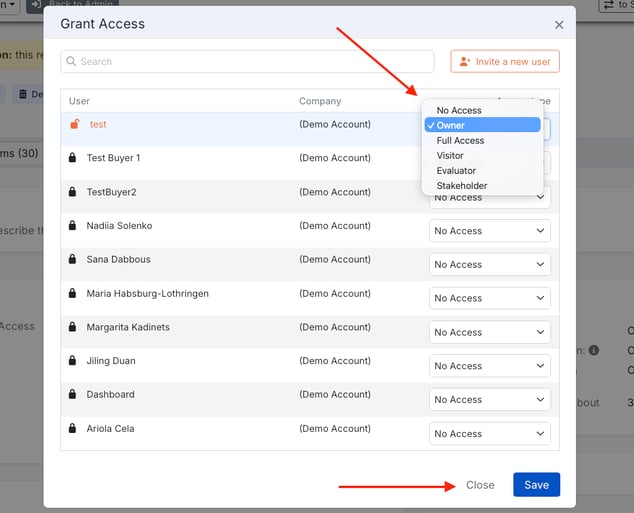Screen dimensions: 634x513
Task: Click the unlocked padlock icon beside test
Action: pyautogui.click(x=73, y=124)
